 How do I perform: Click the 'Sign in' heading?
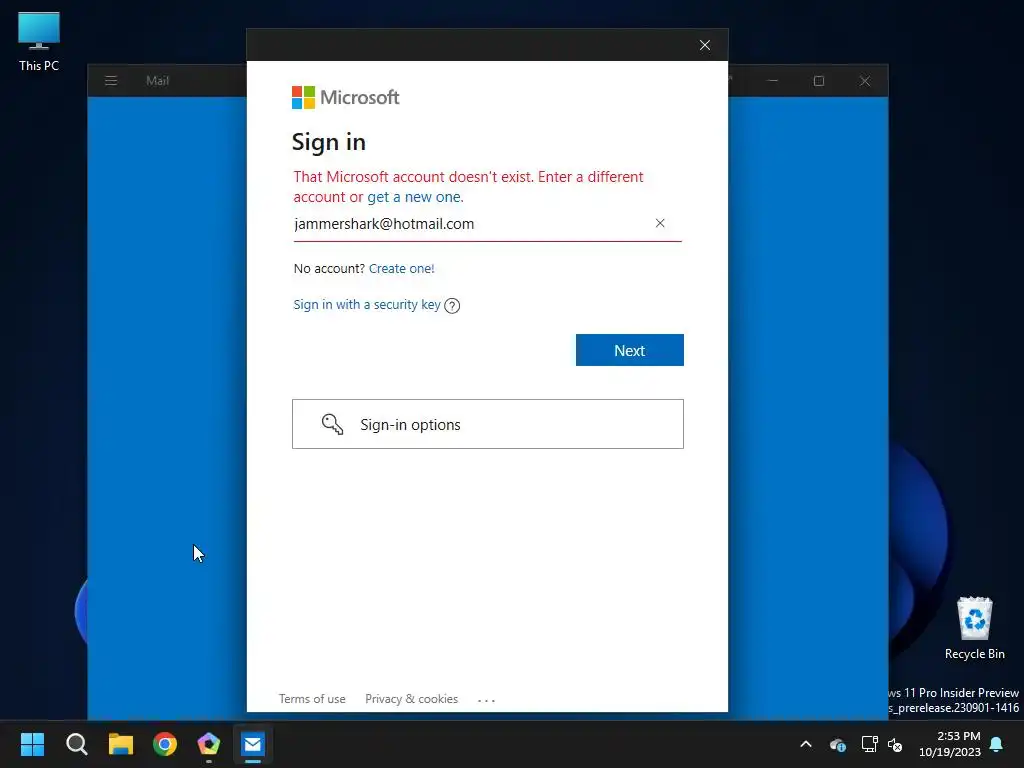pos(328,142)
